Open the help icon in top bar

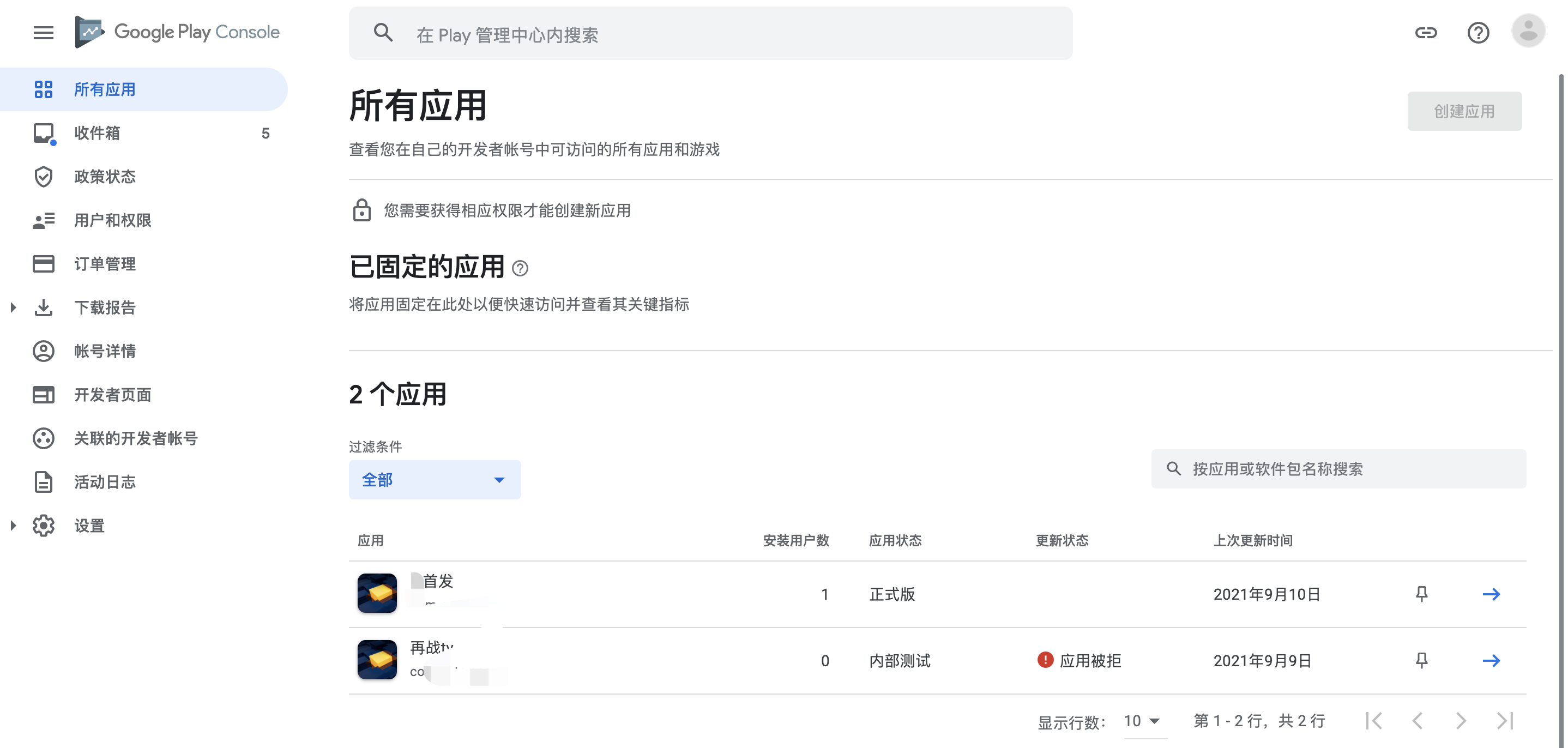tap(1478, 33)
